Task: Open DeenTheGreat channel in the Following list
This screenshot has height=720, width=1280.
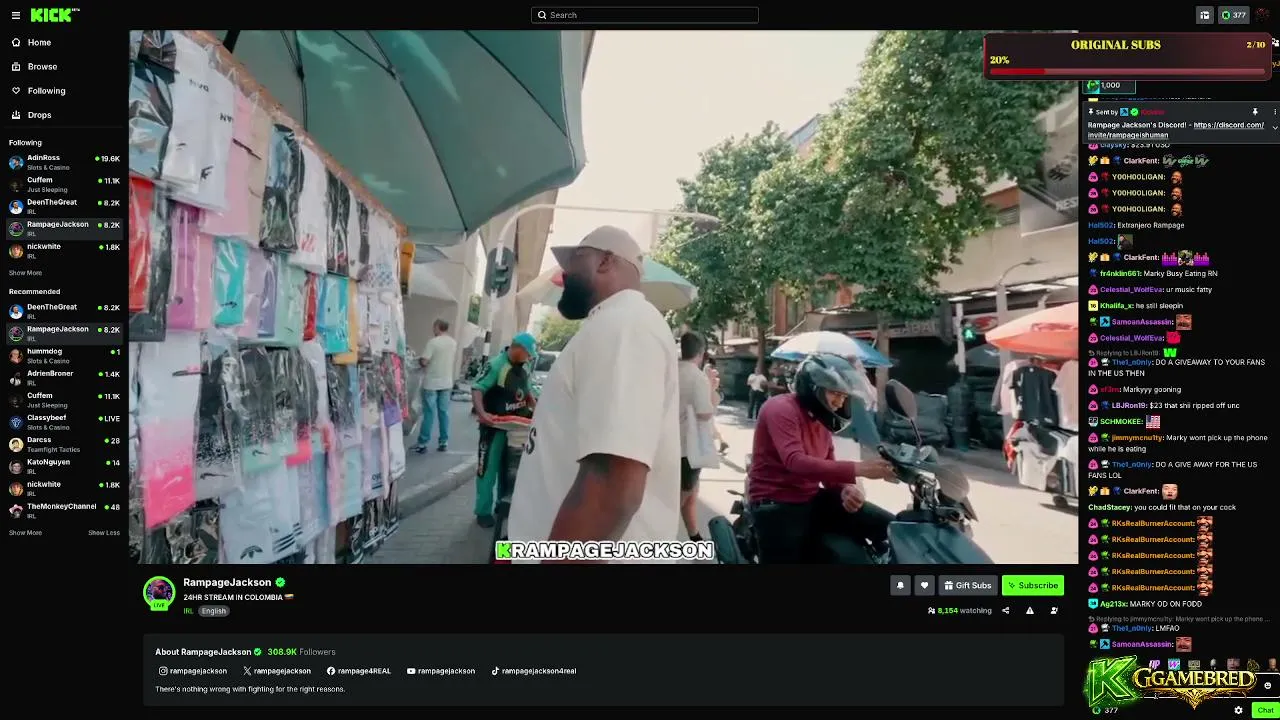Action: click(64, 206)
